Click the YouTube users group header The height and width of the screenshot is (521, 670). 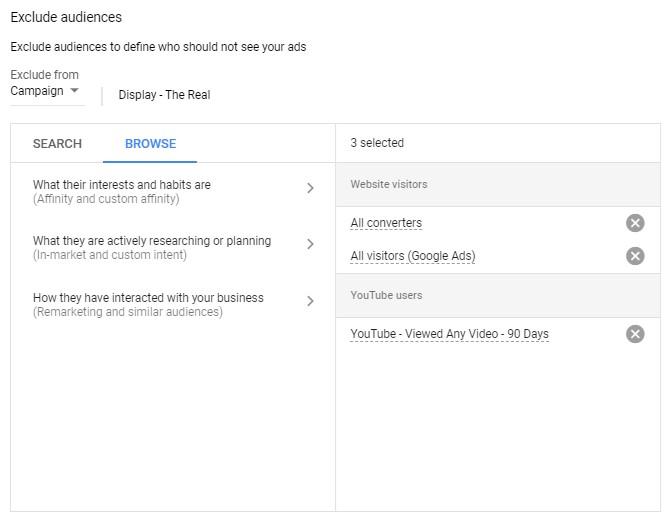coord(386,295)
